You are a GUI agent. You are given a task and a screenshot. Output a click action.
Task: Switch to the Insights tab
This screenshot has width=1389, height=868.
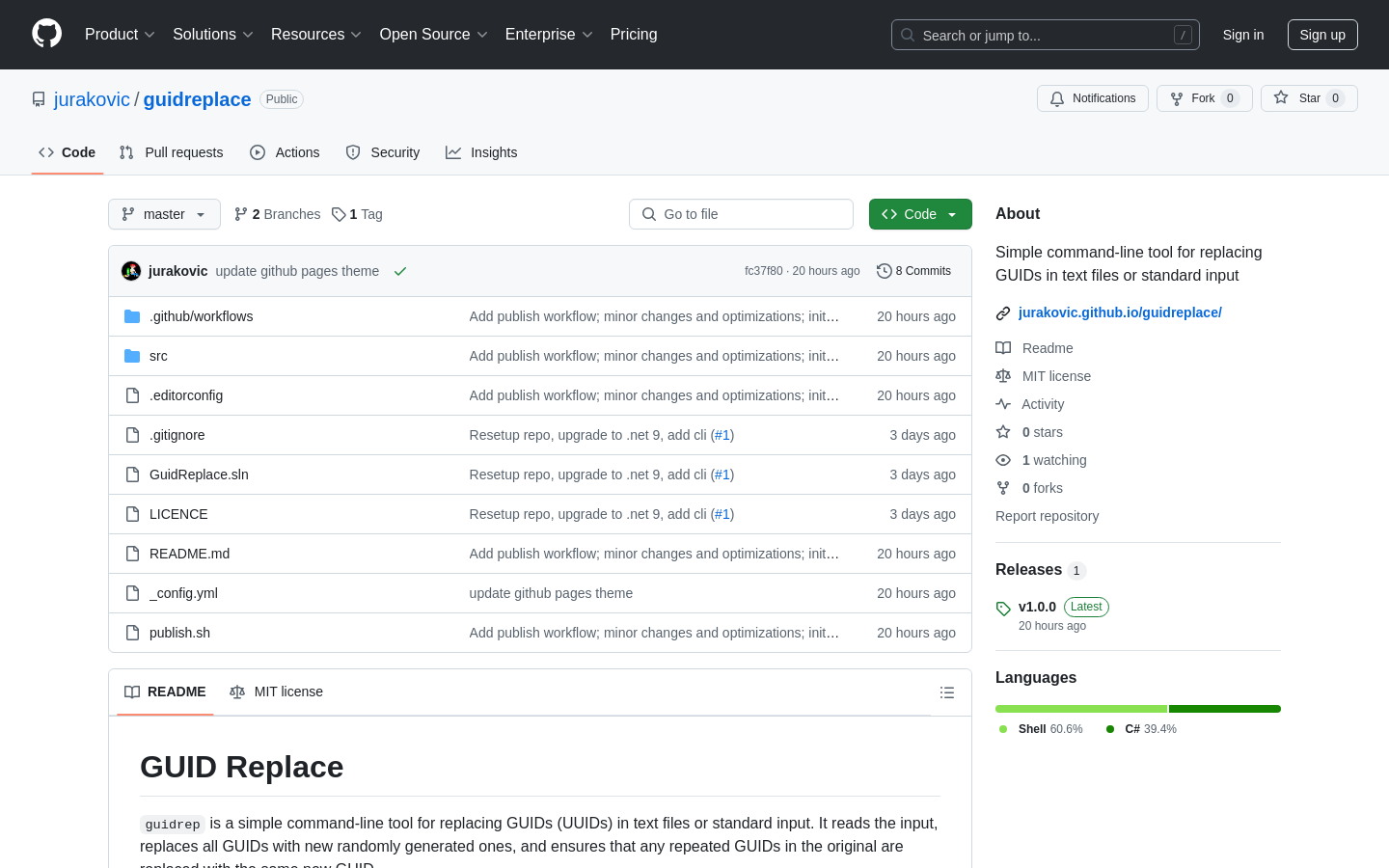[481, 152]
